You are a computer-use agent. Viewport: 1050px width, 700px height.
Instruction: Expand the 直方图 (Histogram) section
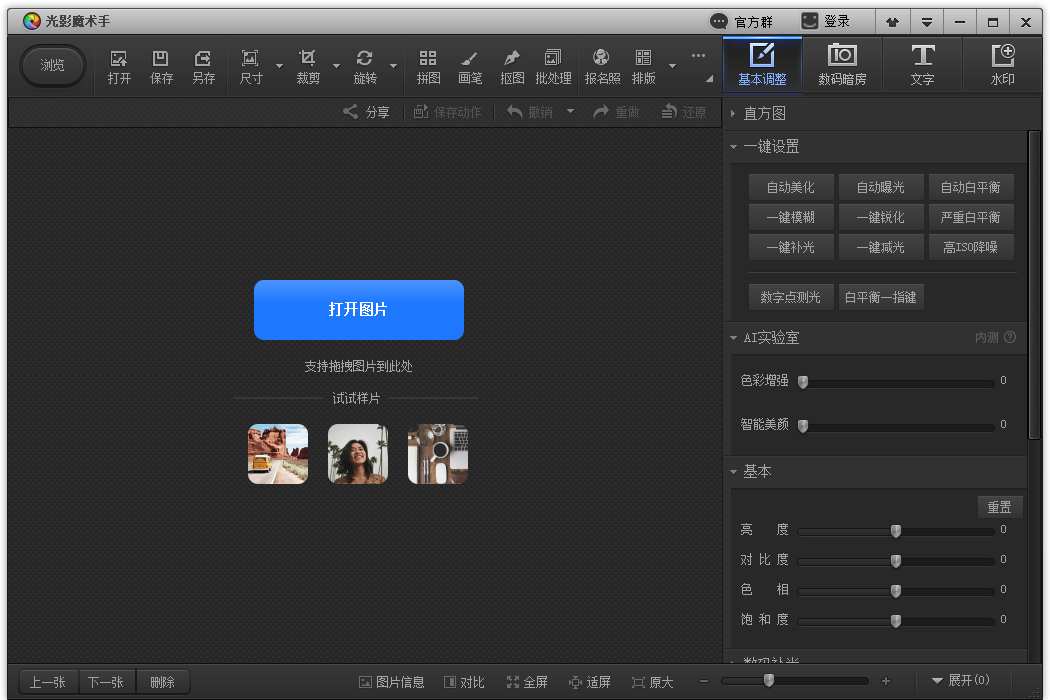coord(764,114)
